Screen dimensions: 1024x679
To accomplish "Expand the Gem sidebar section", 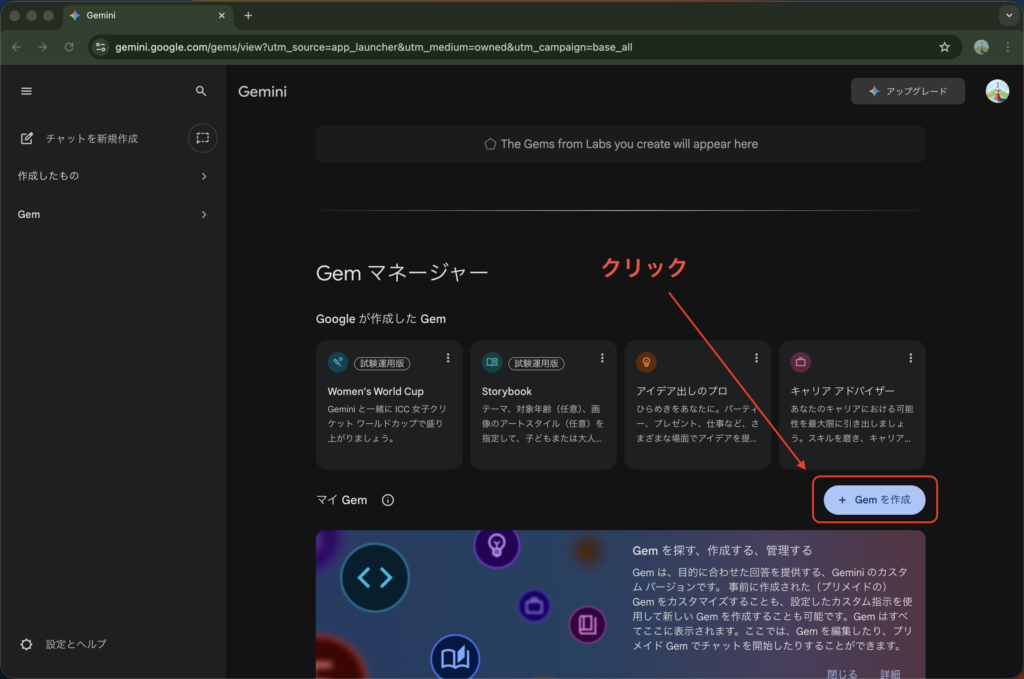I will point(204,214).
